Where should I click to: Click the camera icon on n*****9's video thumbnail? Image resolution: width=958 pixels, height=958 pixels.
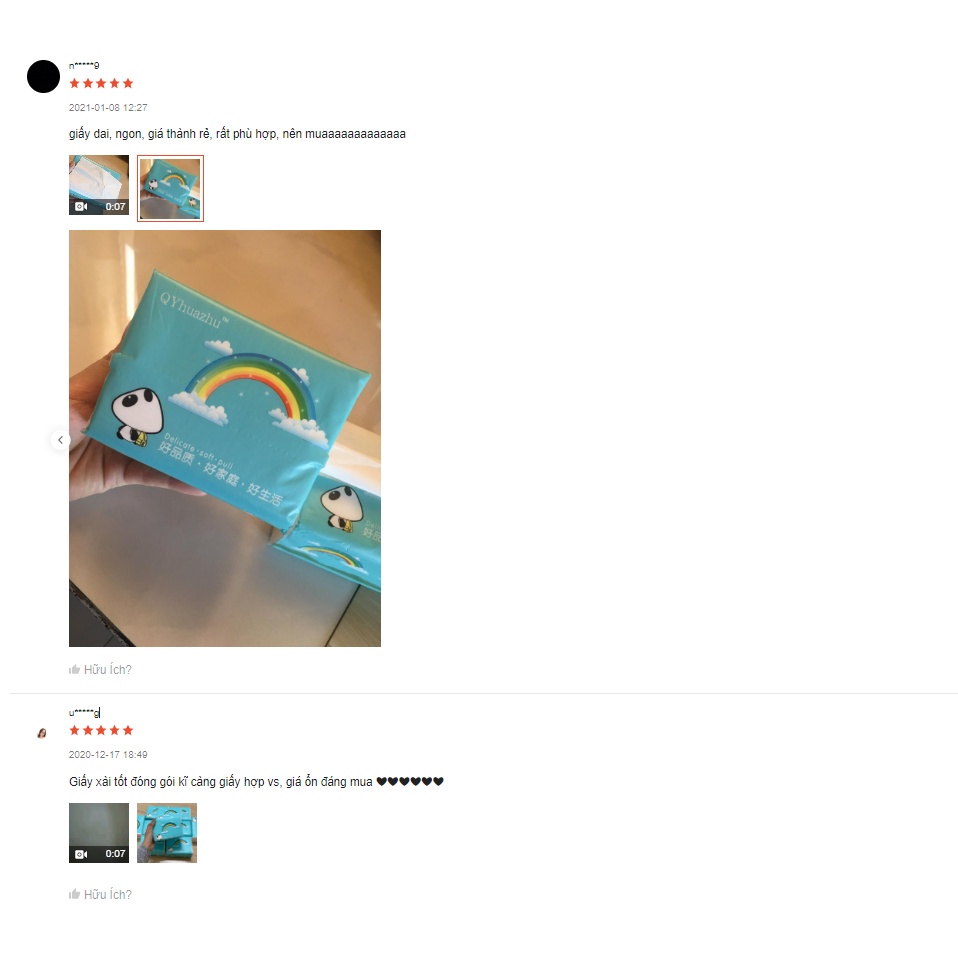81,207
